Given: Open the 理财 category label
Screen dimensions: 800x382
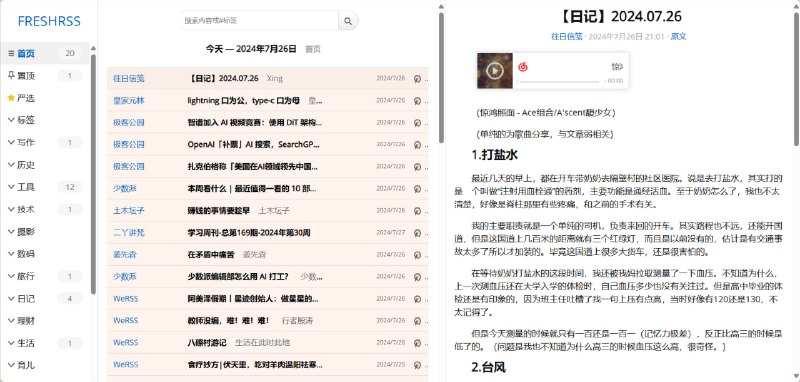Looking at the screenshot, I should point(26,321).
